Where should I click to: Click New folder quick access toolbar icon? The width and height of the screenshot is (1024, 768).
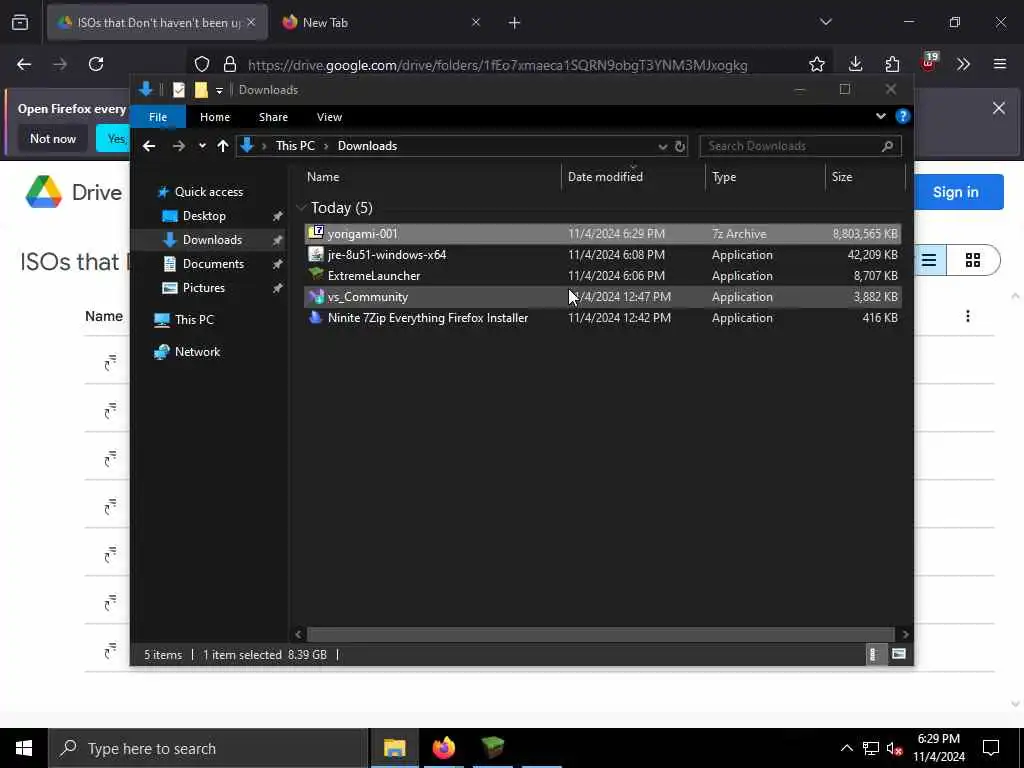coord(201,89)
